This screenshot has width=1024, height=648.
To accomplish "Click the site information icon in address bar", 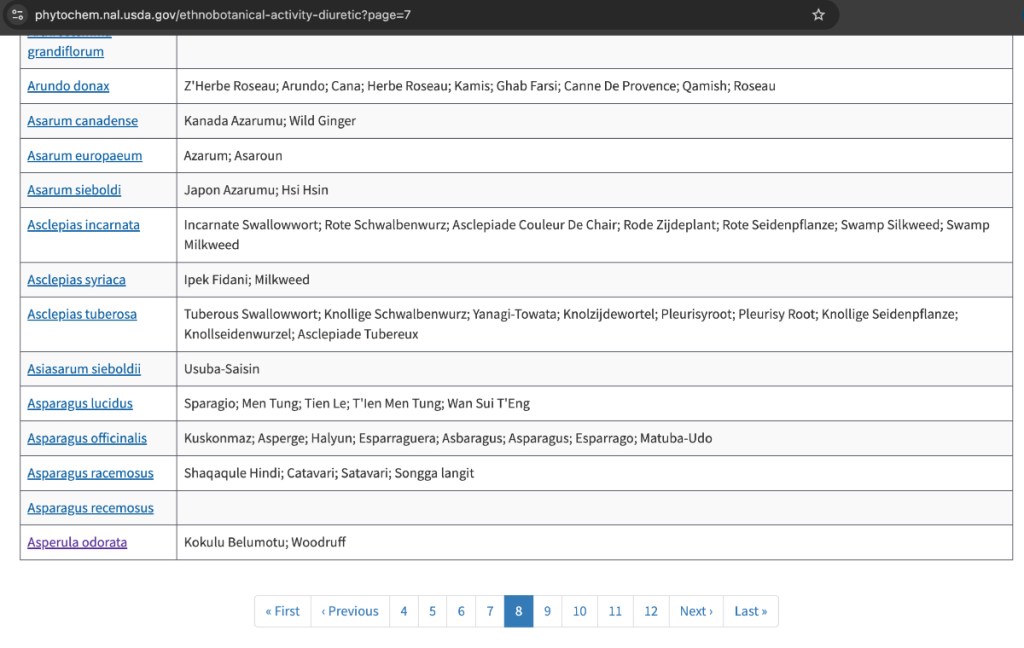I will [17, 15].
